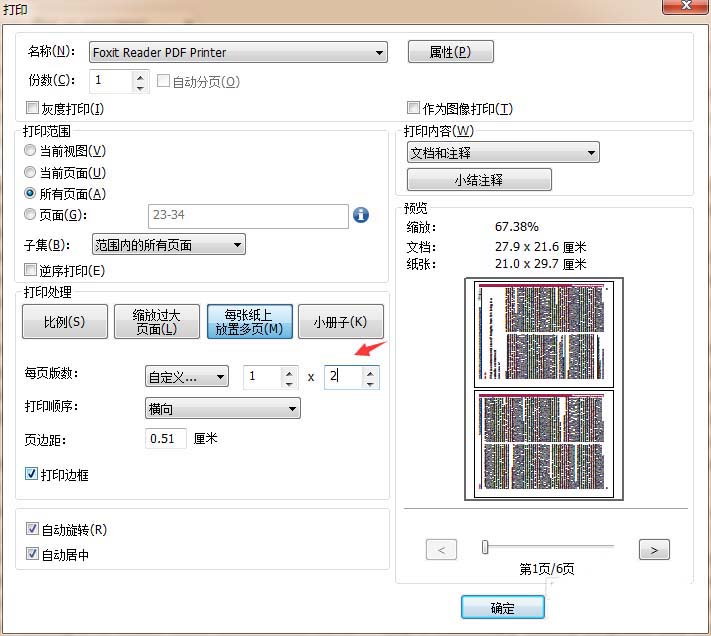The width and height of the screenshot is (711, 636).
Task: Enable 灰度打印 grayscale printing checkbox
Action: pos(32,108)
